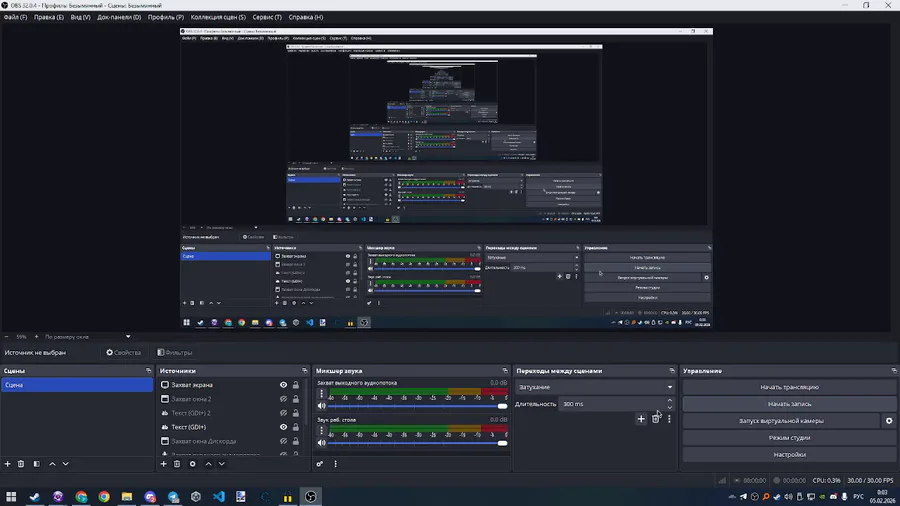Screen dimensions: 900x506
Task: Open Visual Studio Code from taskbar
Action: [219, 496]
